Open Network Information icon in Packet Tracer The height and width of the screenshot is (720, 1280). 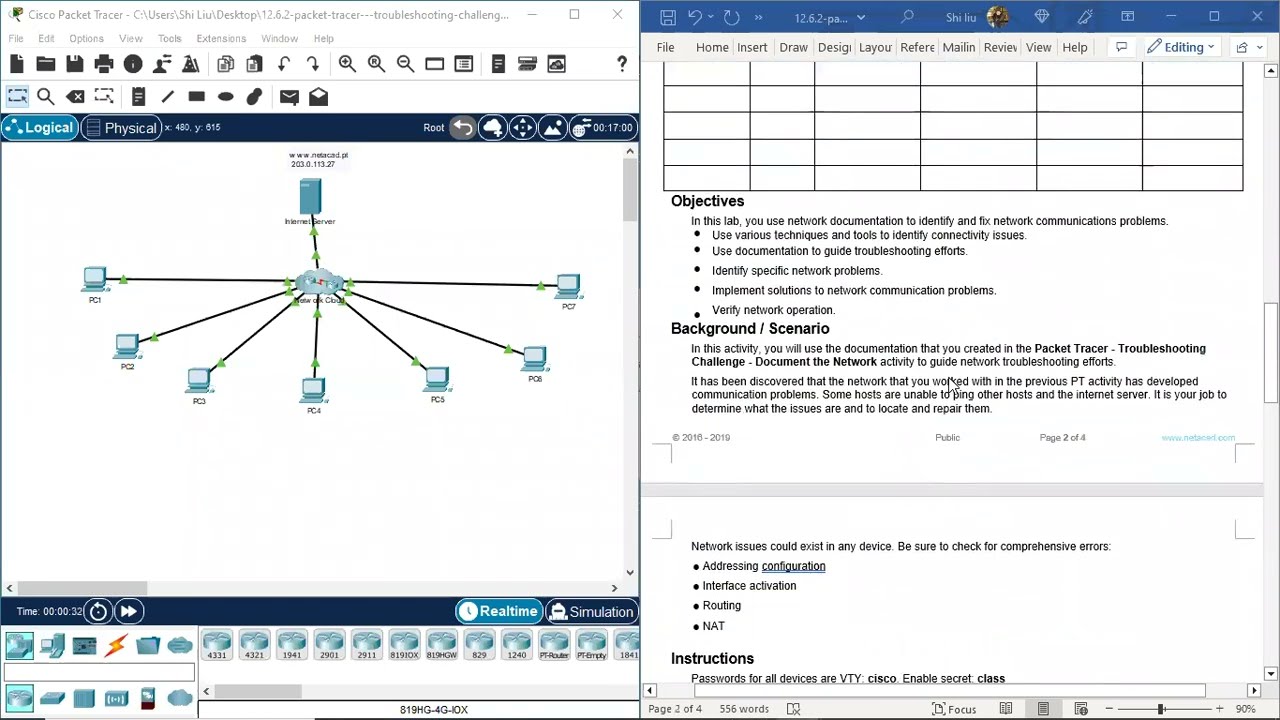[x=133, y=64]
